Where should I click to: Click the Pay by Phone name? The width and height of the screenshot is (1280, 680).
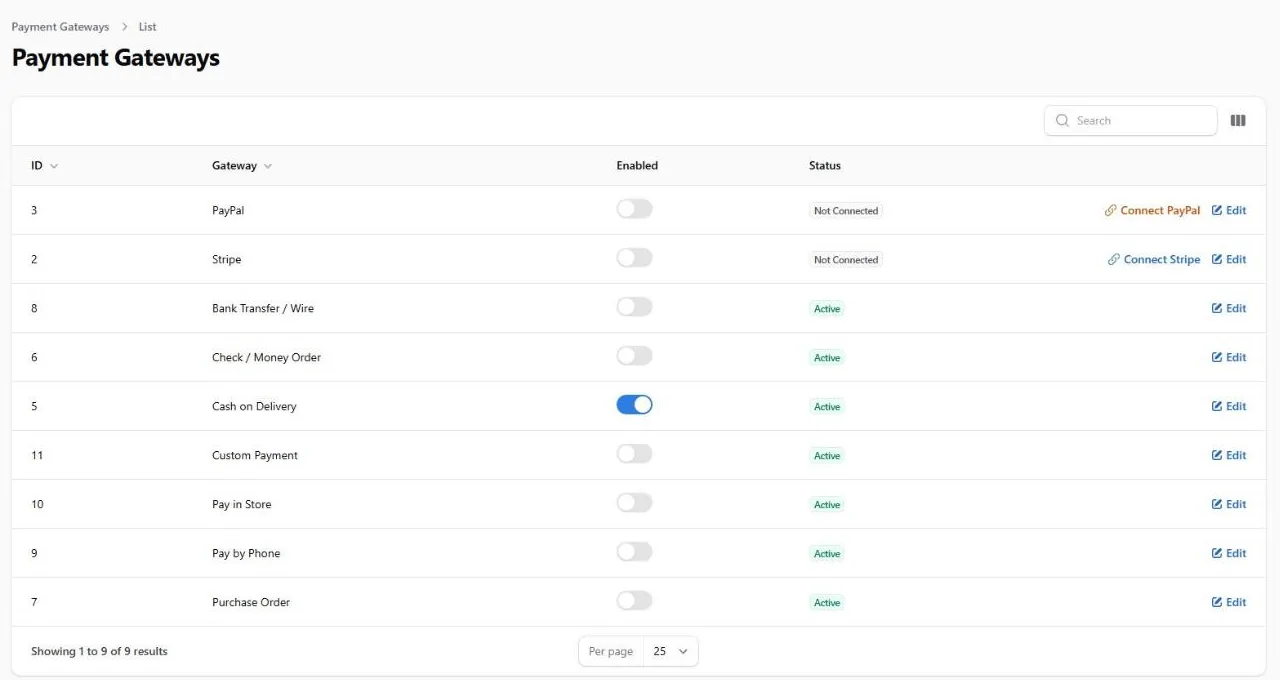pyautogui.click(x=246, y=554)
